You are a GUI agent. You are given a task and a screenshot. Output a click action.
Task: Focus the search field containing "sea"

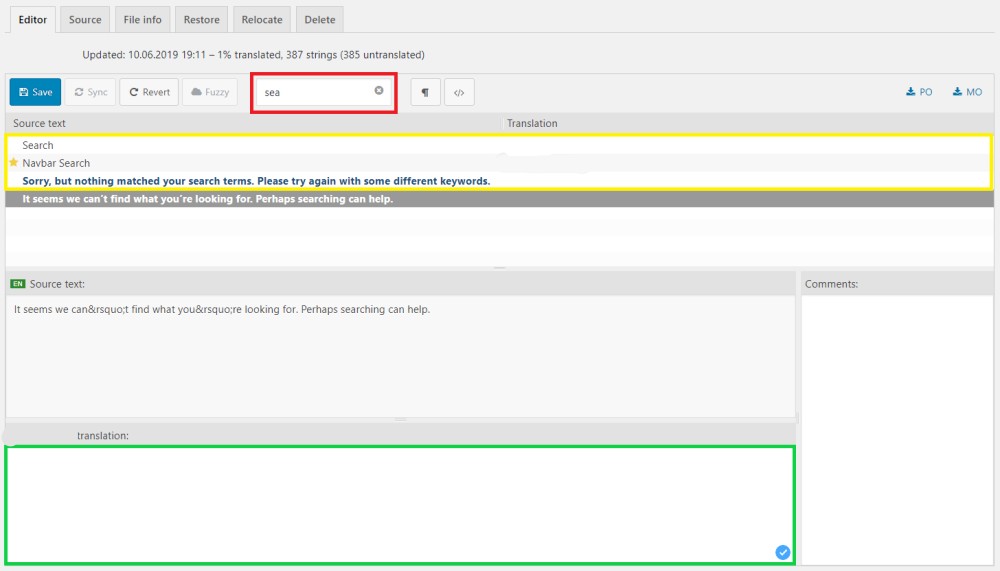315,92
